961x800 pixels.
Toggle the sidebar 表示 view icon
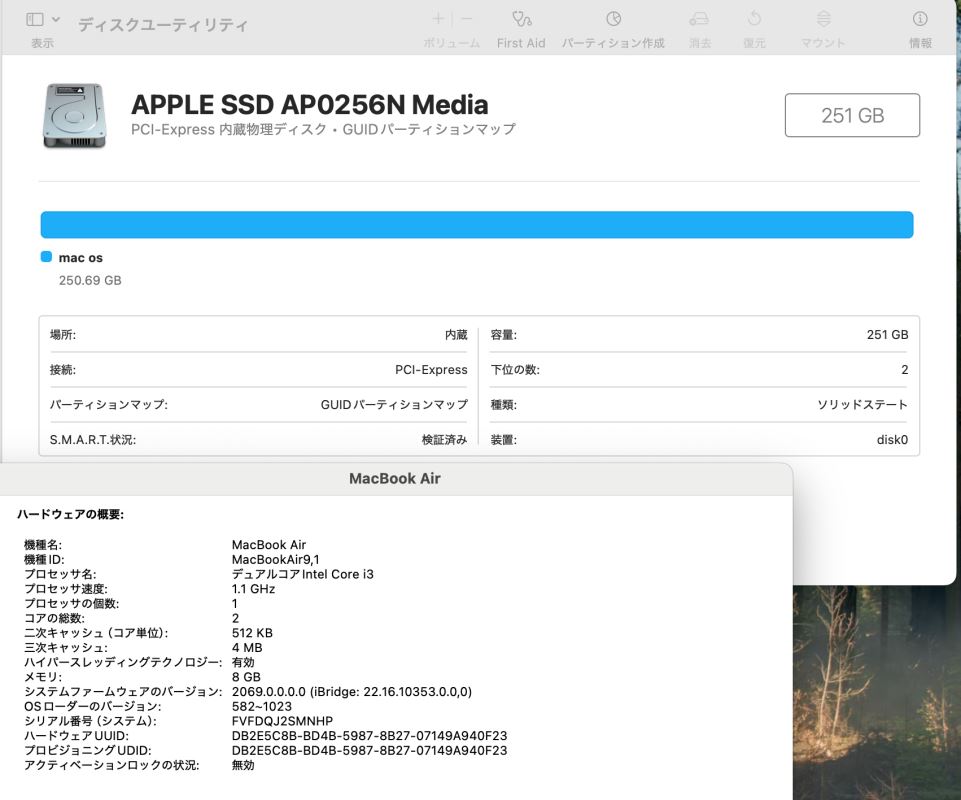click(x=35, y=19)
